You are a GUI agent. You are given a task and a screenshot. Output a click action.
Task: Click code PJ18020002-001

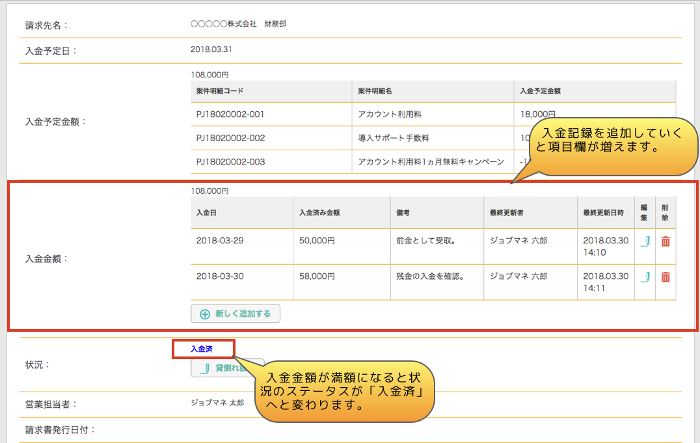coord(230,114)
